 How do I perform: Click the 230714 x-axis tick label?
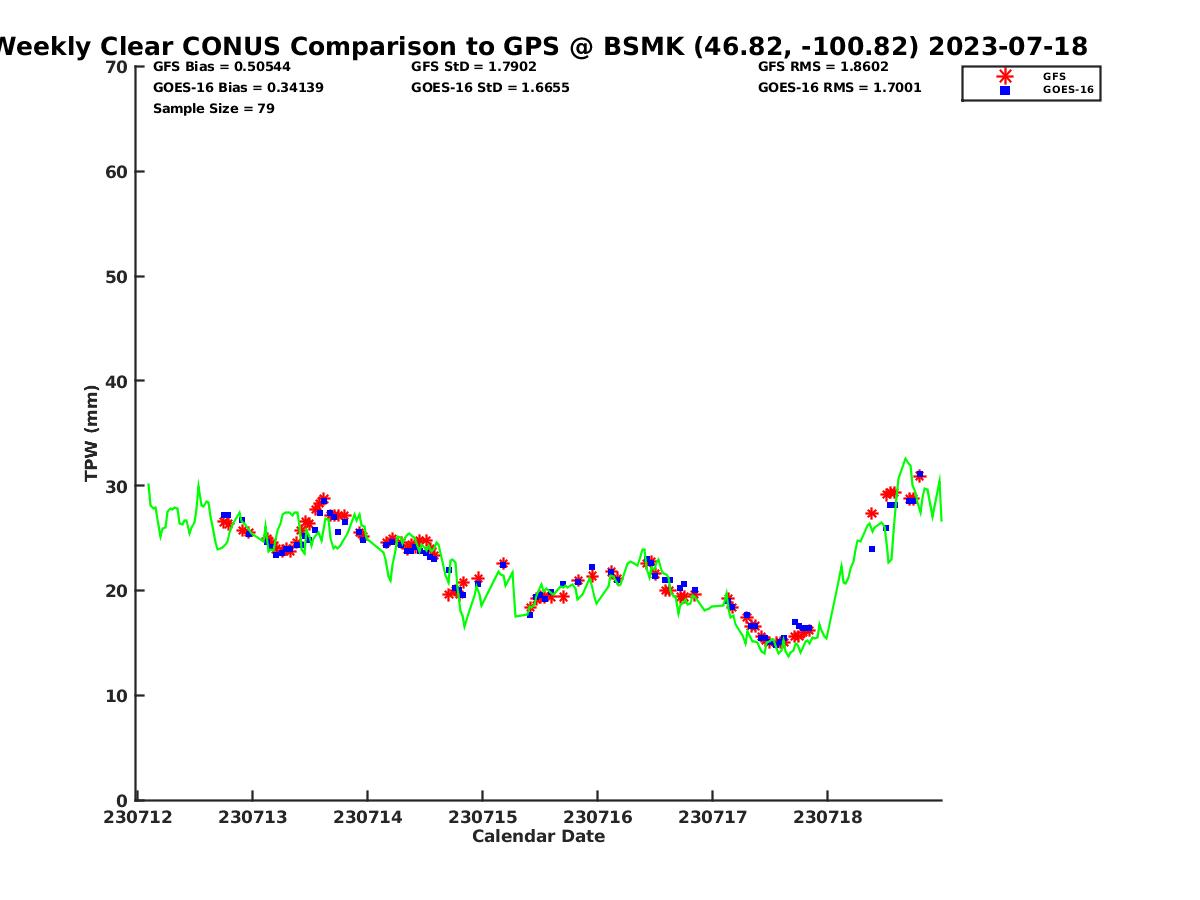pyautogui.click(x=368, y=817)
